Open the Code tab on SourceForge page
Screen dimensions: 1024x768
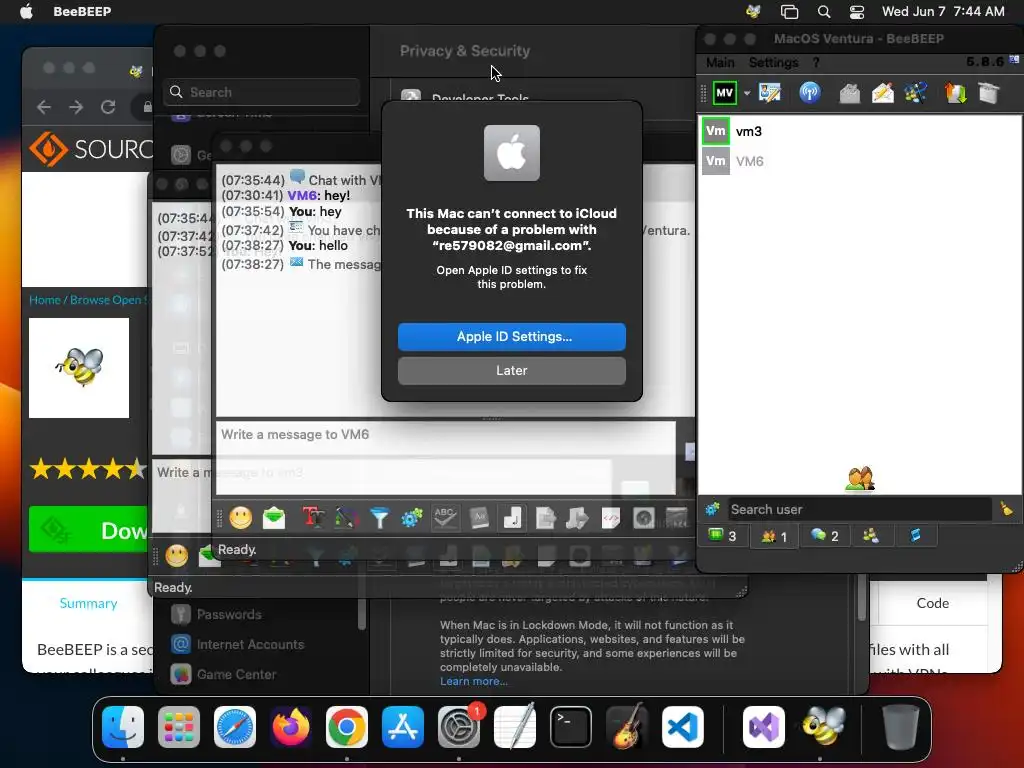pyautogui.click(x=933, y=603)
